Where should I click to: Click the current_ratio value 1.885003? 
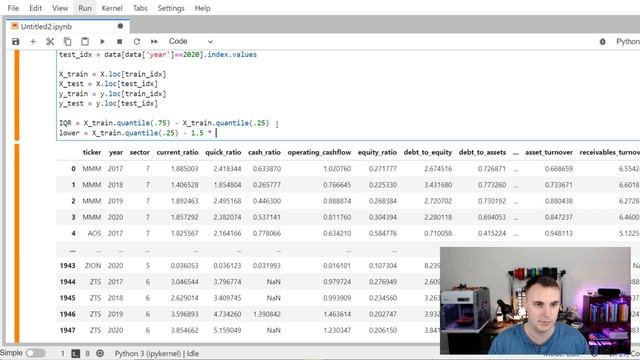pos(184,169)
